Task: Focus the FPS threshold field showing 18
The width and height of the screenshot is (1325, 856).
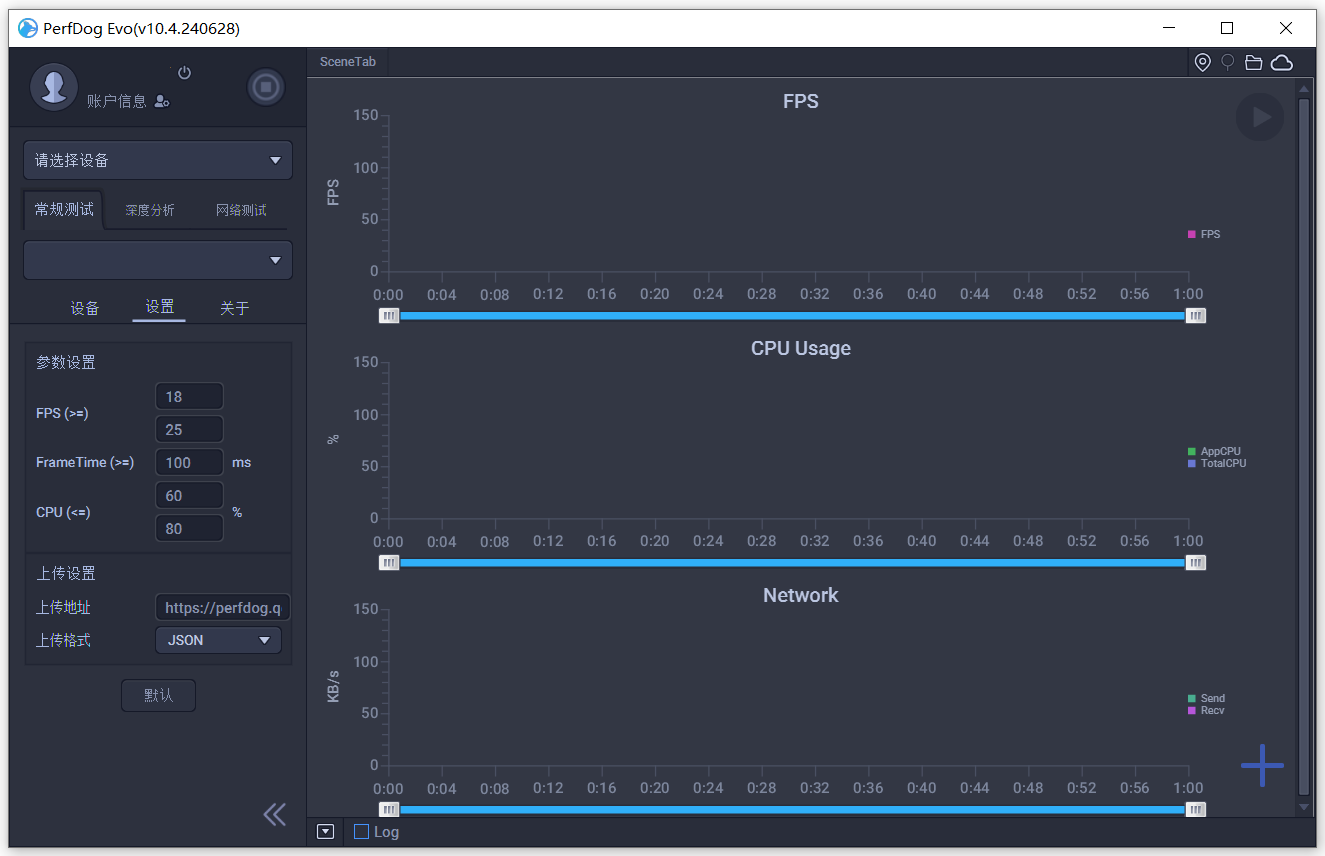Action: (189, 396)
